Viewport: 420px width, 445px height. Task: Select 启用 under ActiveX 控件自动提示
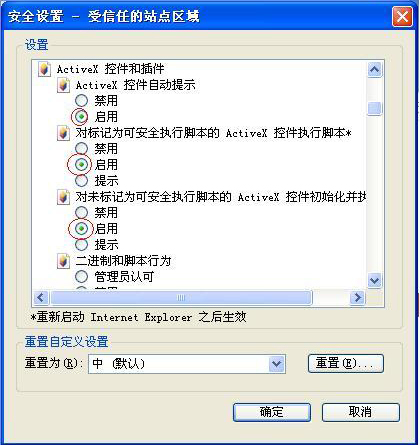click(x=81, y=117)
